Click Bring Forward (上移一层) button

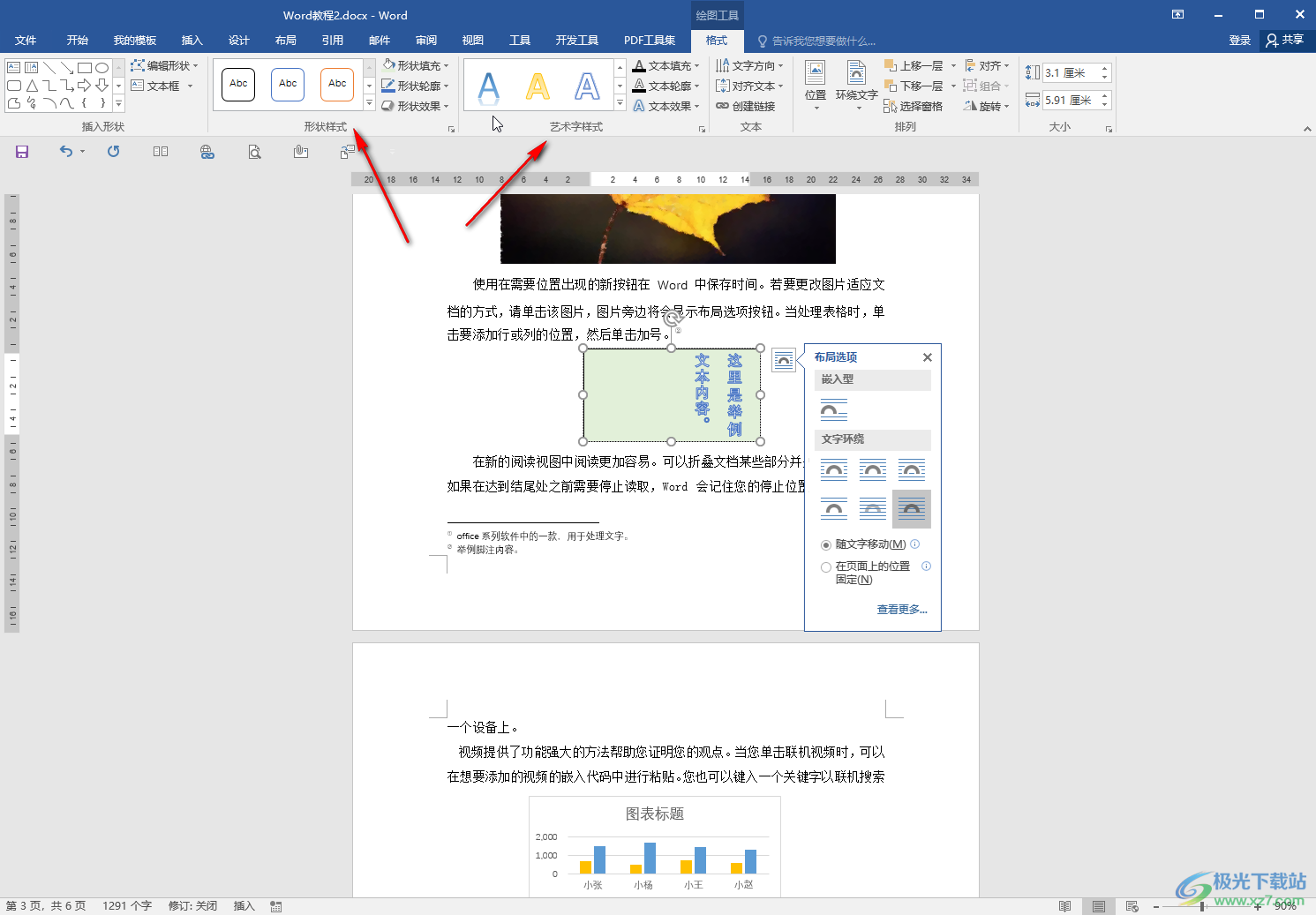tap(914, 65)
